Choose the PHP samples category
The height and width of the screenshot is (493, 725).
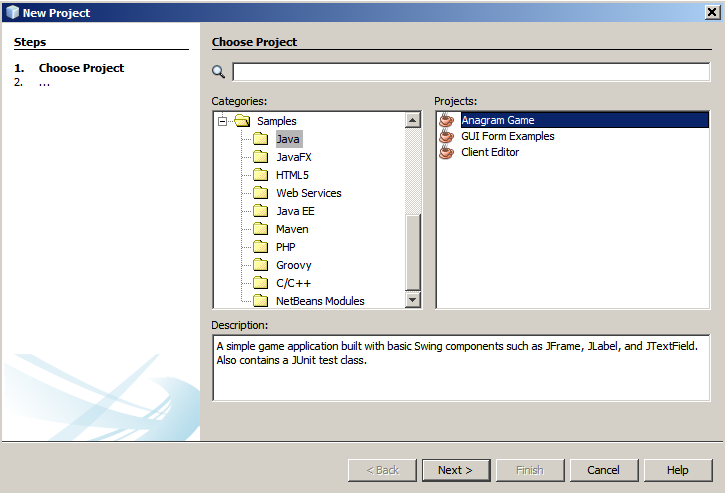click(x=285, y=247)
